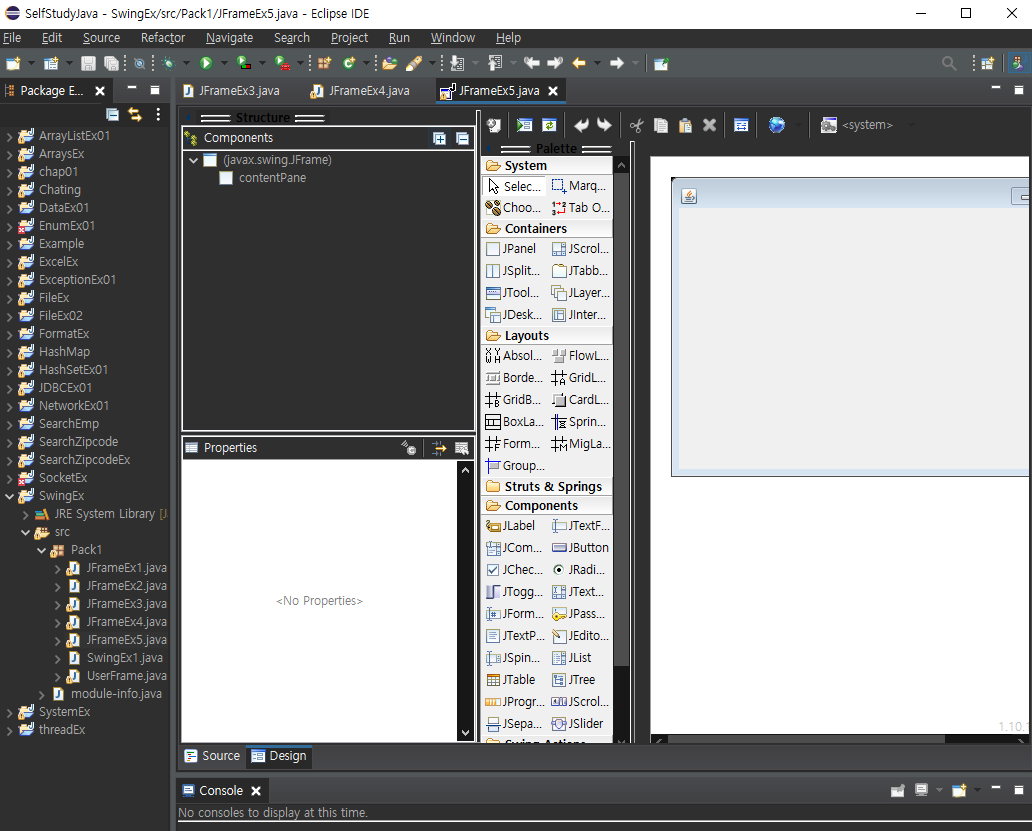This screenshot has height=831, width=1032.
Task: Choose the JDesktopPane palette item
Action: click(x=513, y=315)
